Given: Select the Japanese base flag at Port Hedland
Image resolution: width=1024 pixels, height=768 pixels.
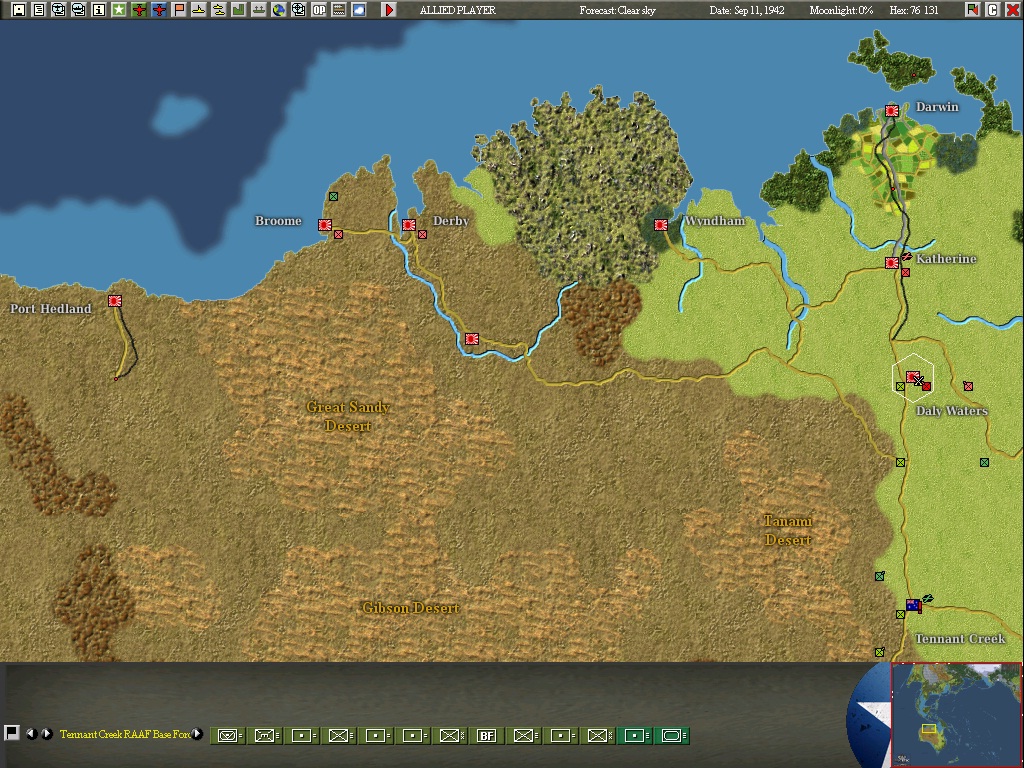Looking at the screenshot, I should pos(115,300).
